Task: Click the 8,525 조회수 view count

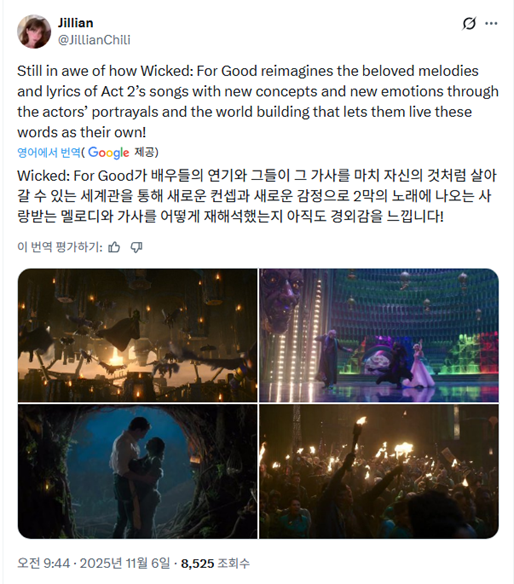Action: 215,563
